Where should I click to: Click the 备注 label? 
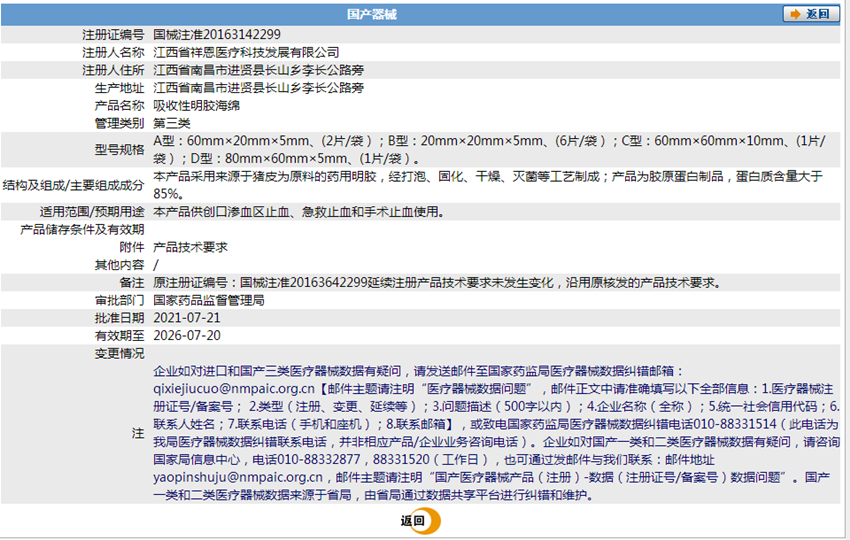tap(132, 283)
